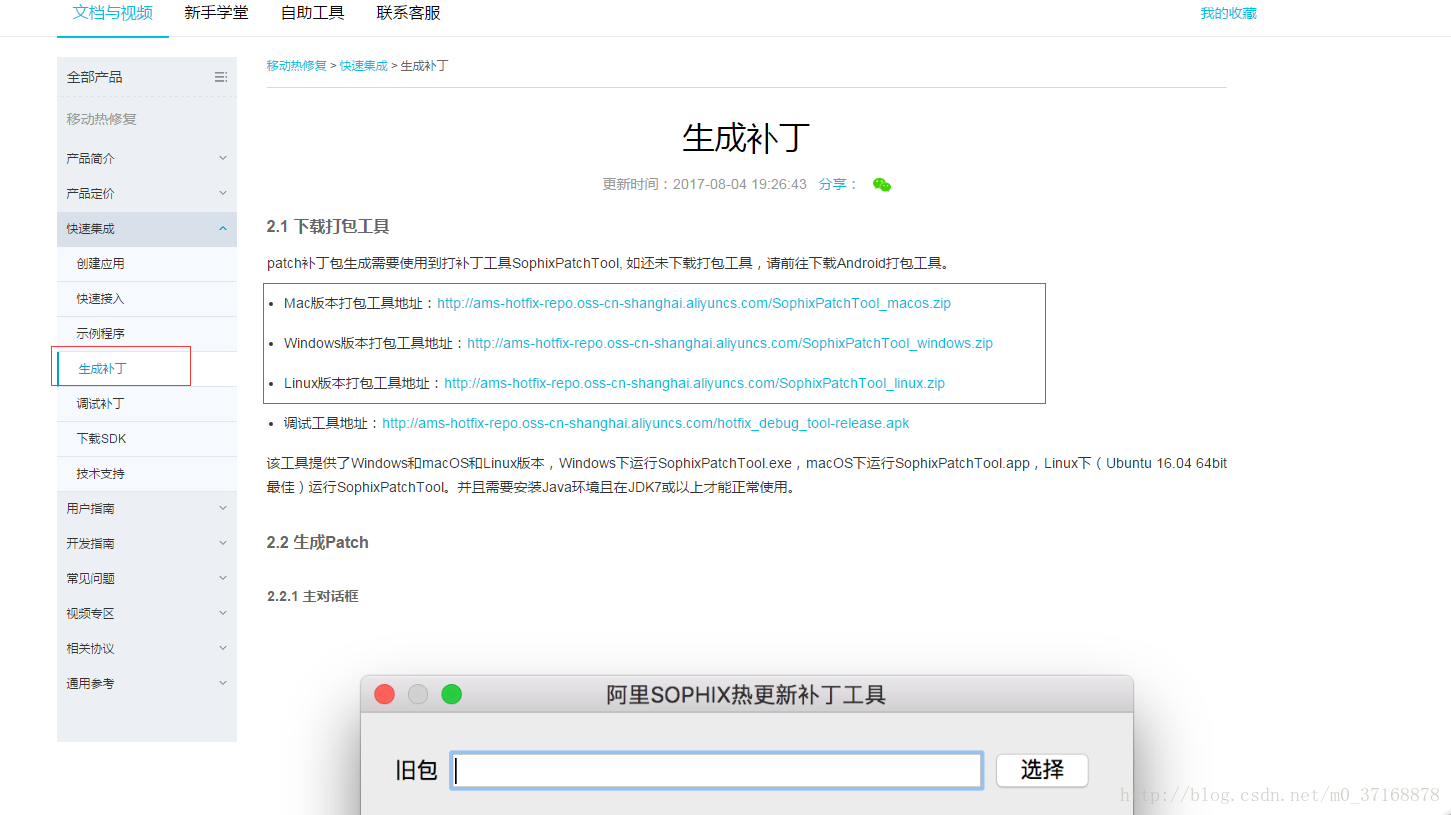The width and height of the screenshot is (1451, 815).
Task: Expand the 通用参考 section chevron
Action: [223, 683]
